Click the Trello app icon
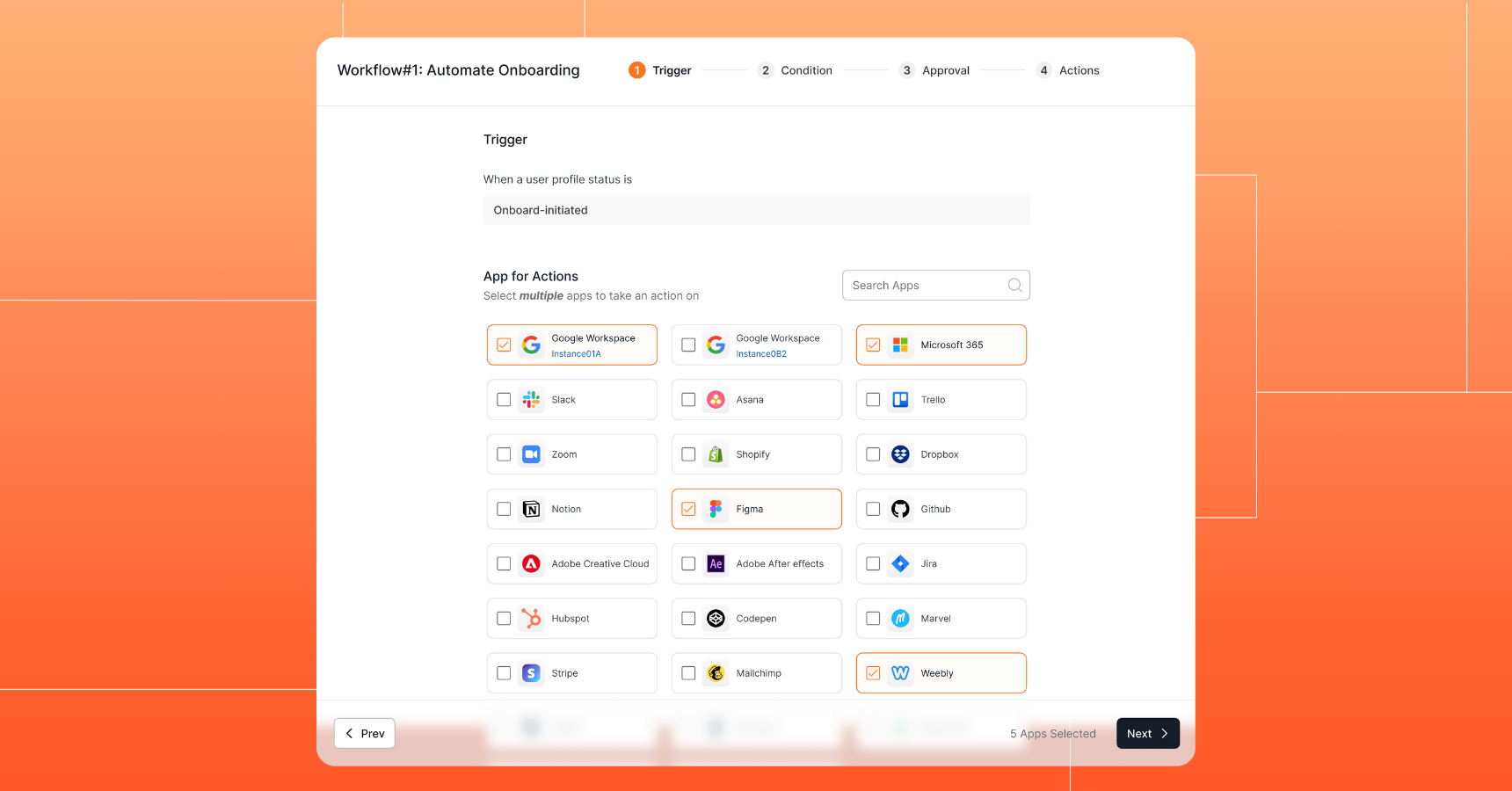 [900, 399]
